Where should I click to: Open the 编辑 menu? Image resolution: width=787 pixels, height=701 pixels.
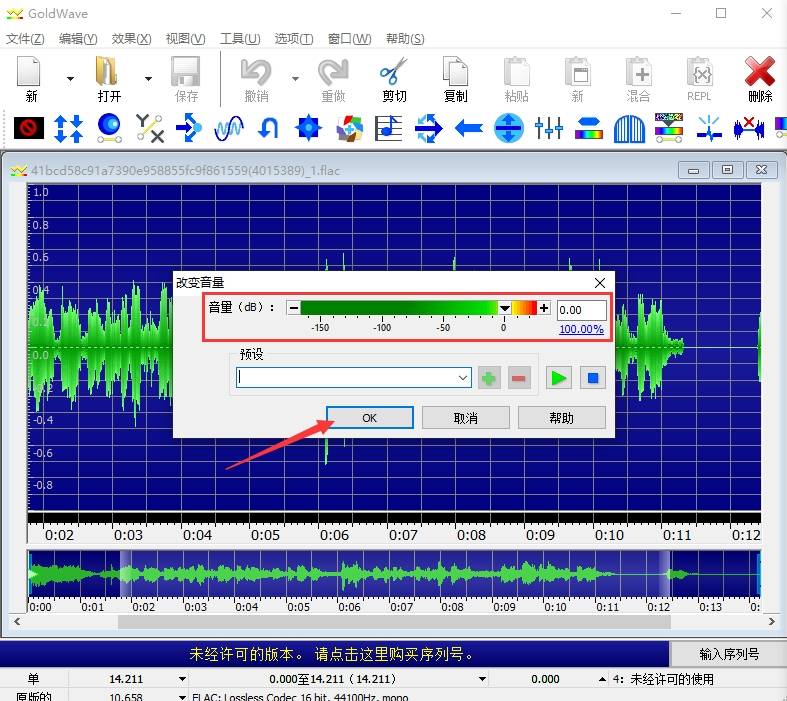click(x=78, y=39)
